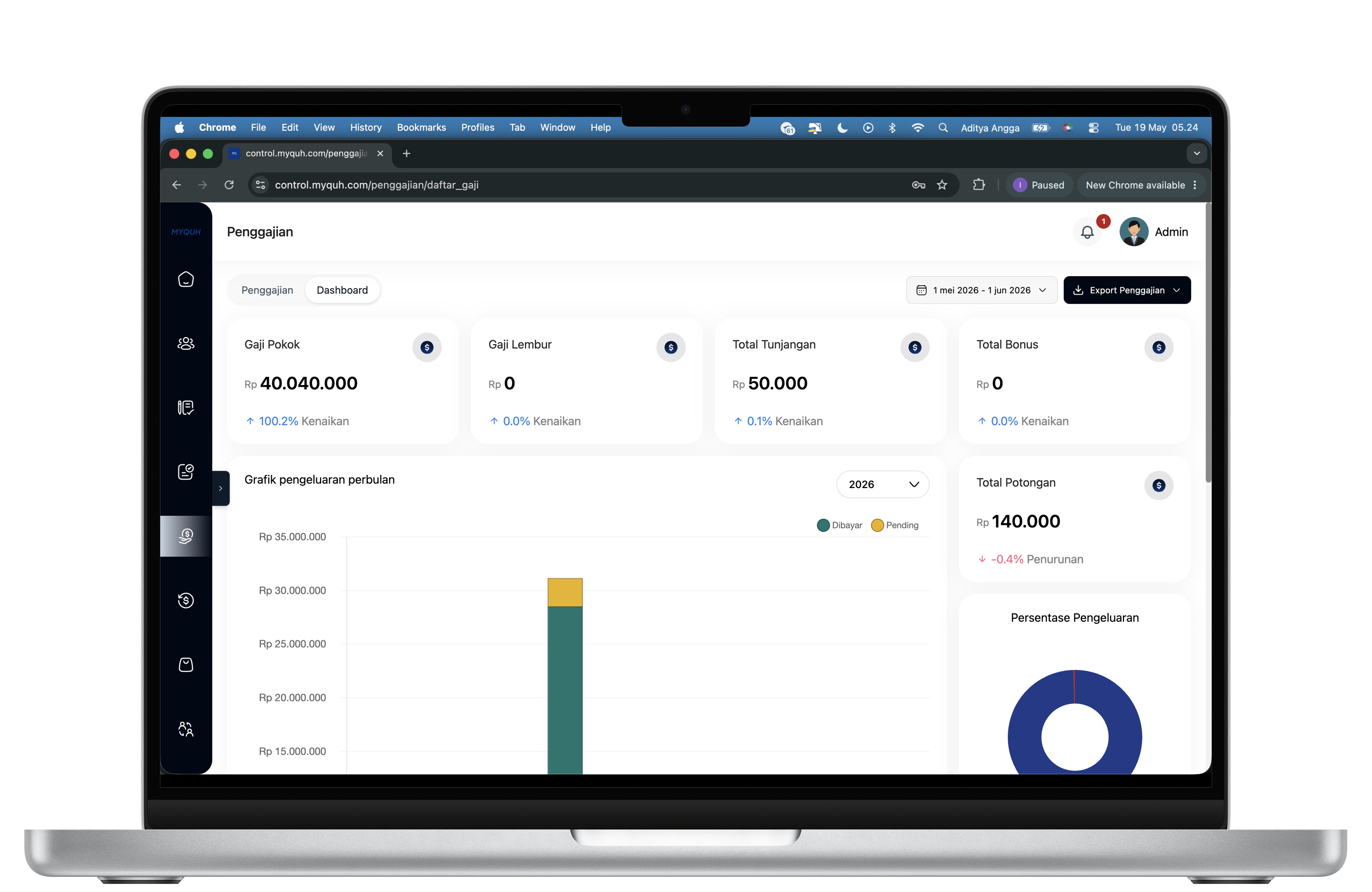Click the -0.4% Penurunan text
Screen dimensions: 1372x892
click(x=1037, y=559)
